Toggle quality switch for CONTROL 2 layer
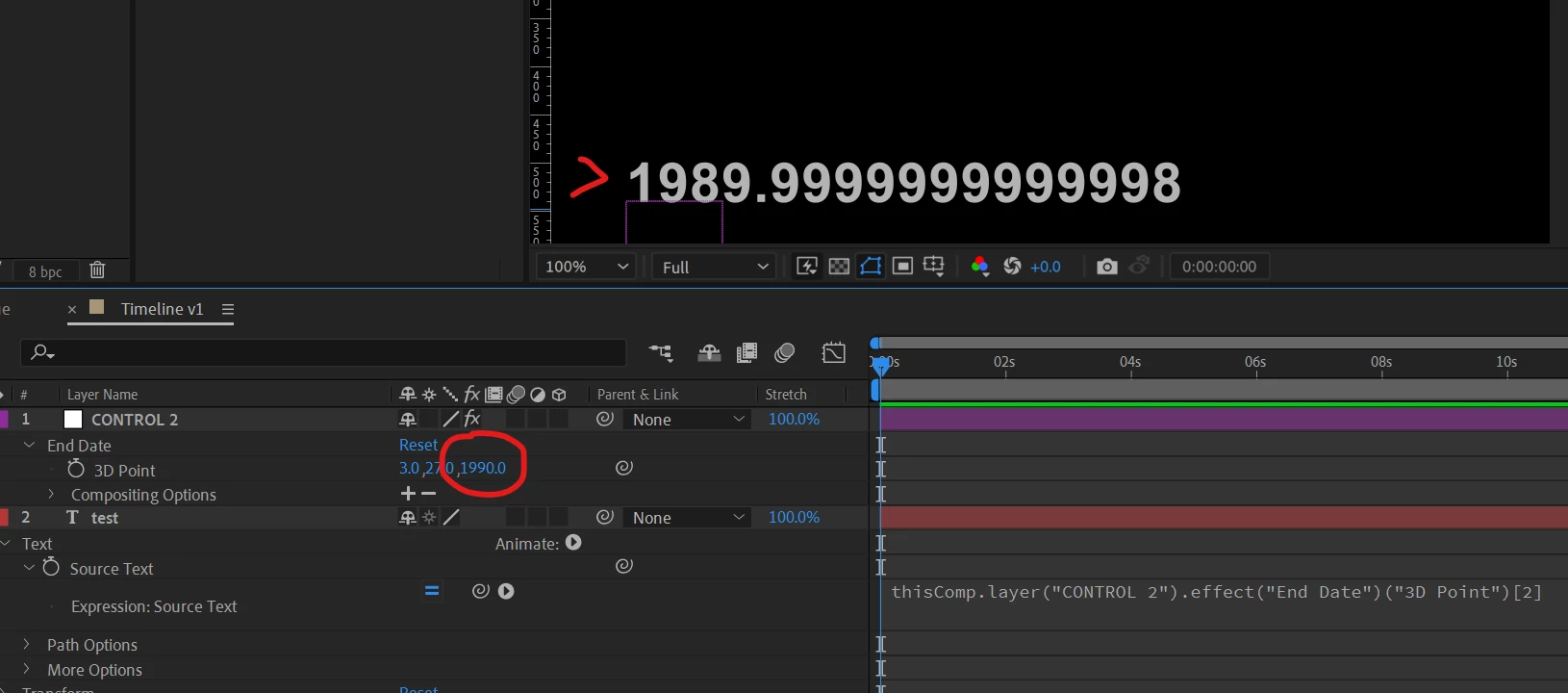The image size is (1568, 693). click(x=450, y=419)
